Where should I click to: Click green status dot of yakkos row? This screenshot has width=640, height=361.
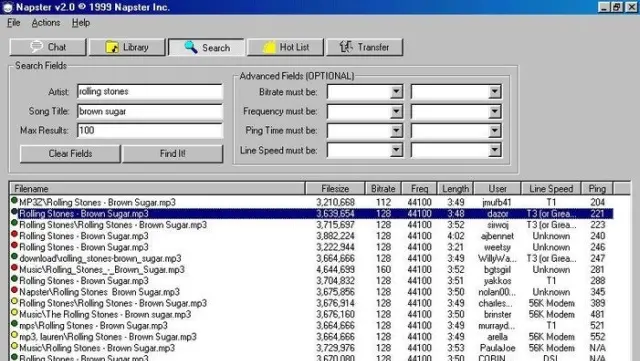click(x=14, y=279)
